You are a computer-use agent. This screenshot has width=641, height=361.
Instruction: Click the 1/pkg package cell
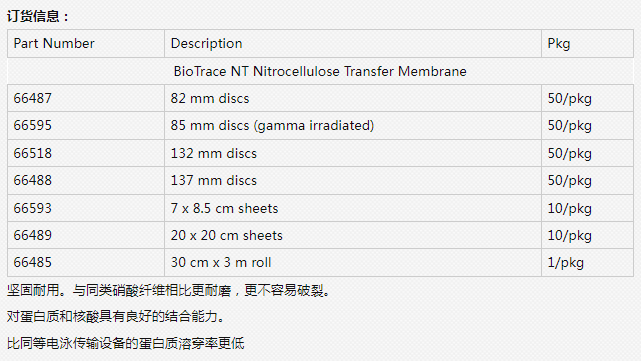click(587, 262)
